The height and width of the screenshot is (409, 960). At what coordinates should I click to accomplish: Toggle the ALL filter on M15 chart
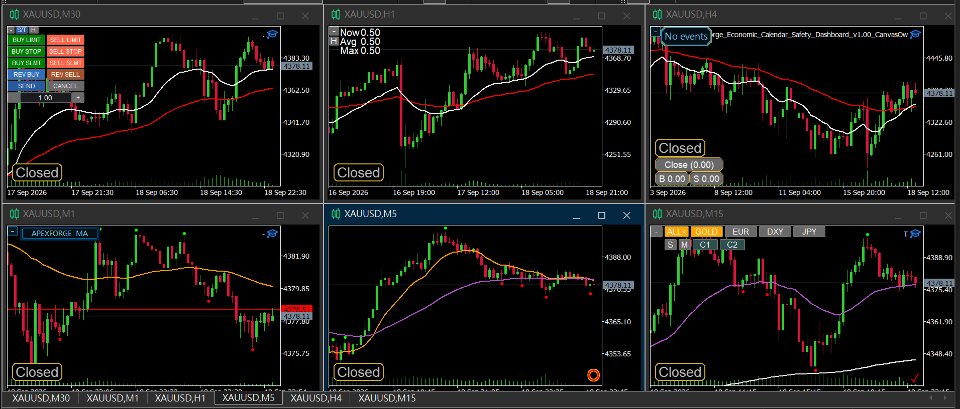tap(677, 231)
